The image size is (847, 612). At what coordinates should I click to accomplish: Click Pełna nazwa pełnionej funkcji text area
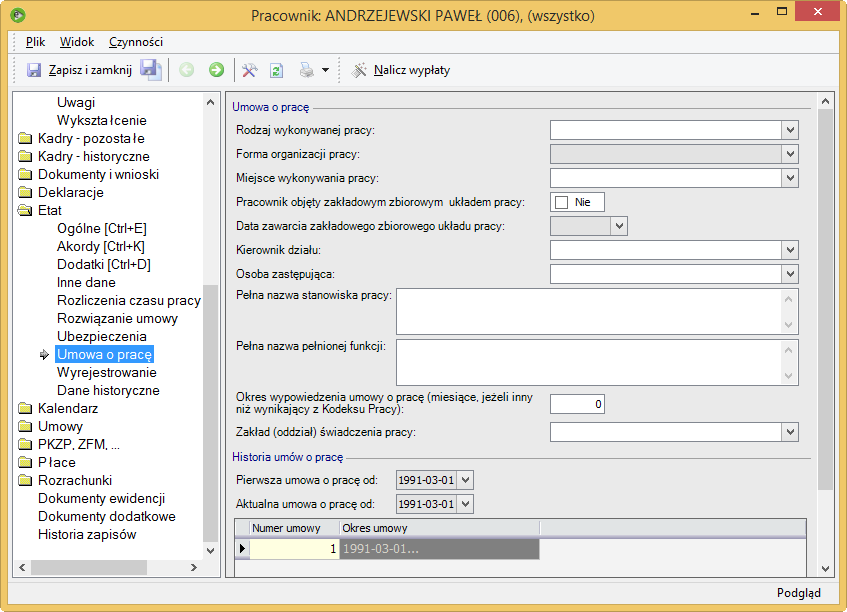[597, 362]
